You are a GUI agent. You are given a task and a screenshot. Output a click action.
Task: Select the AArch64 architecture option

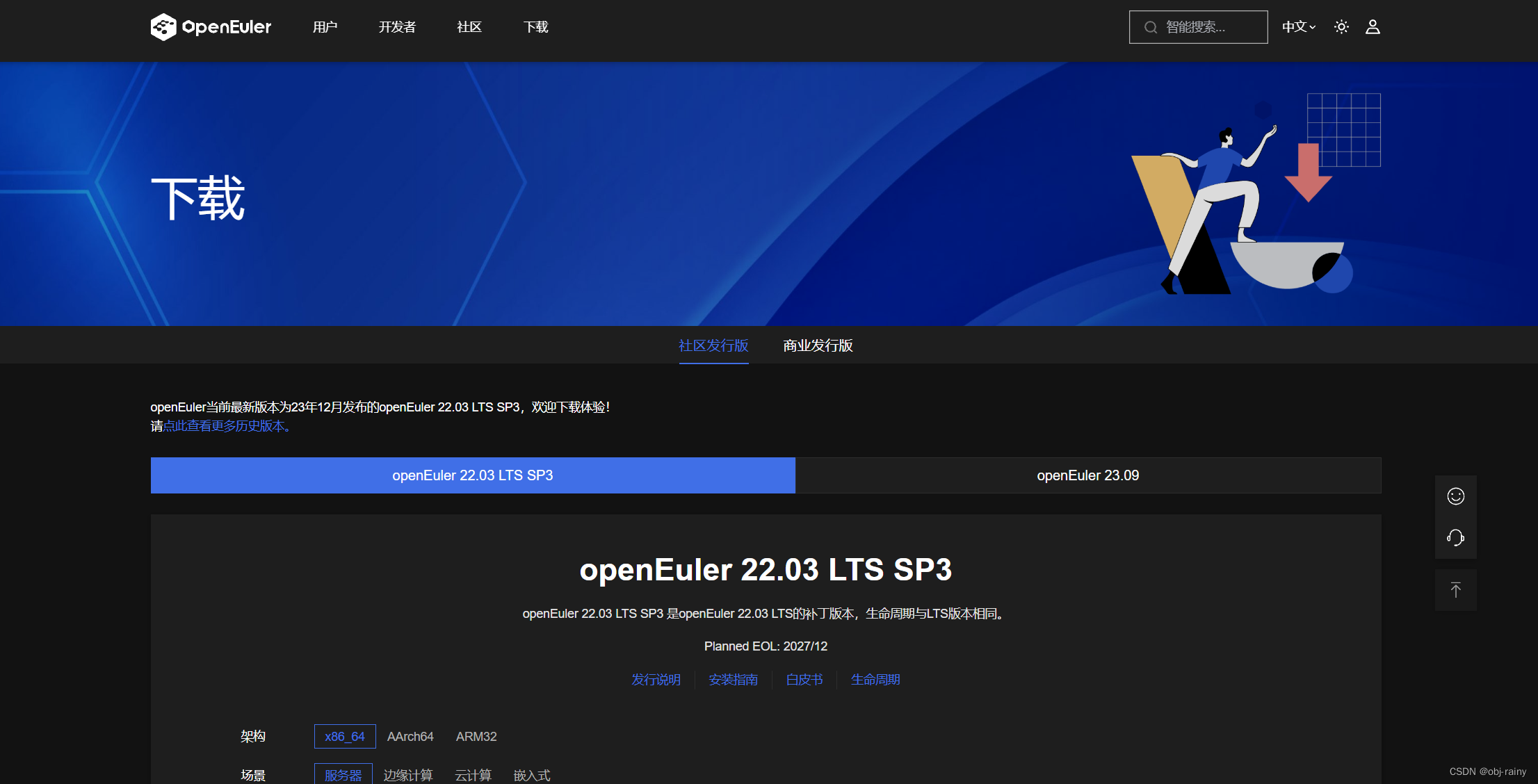point(410,736)
